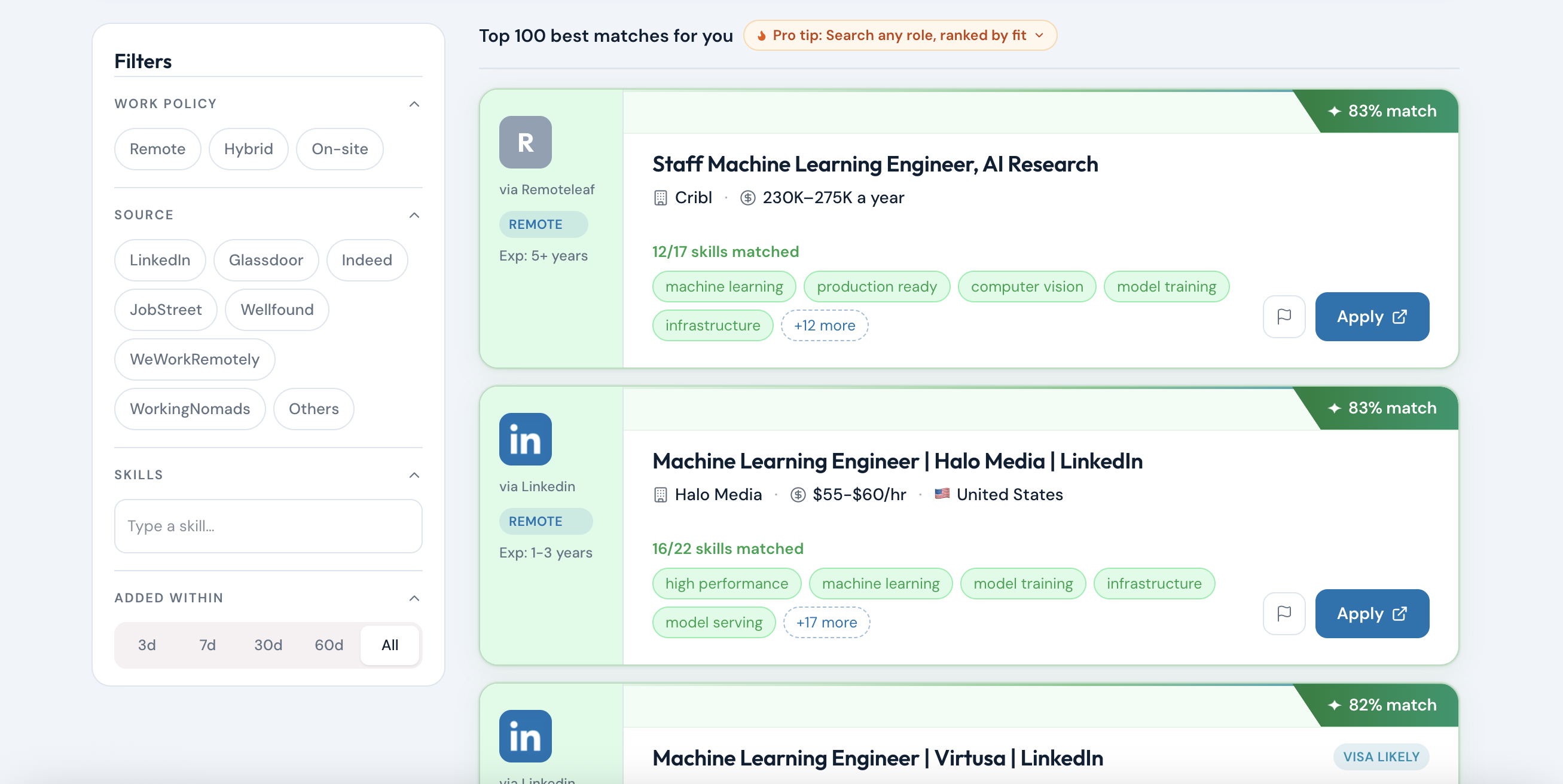Click the REMOTE tag on Cribl job
Image resolution: width=1563 pixels, height=784 pixels.
click(x=543, y=224)
